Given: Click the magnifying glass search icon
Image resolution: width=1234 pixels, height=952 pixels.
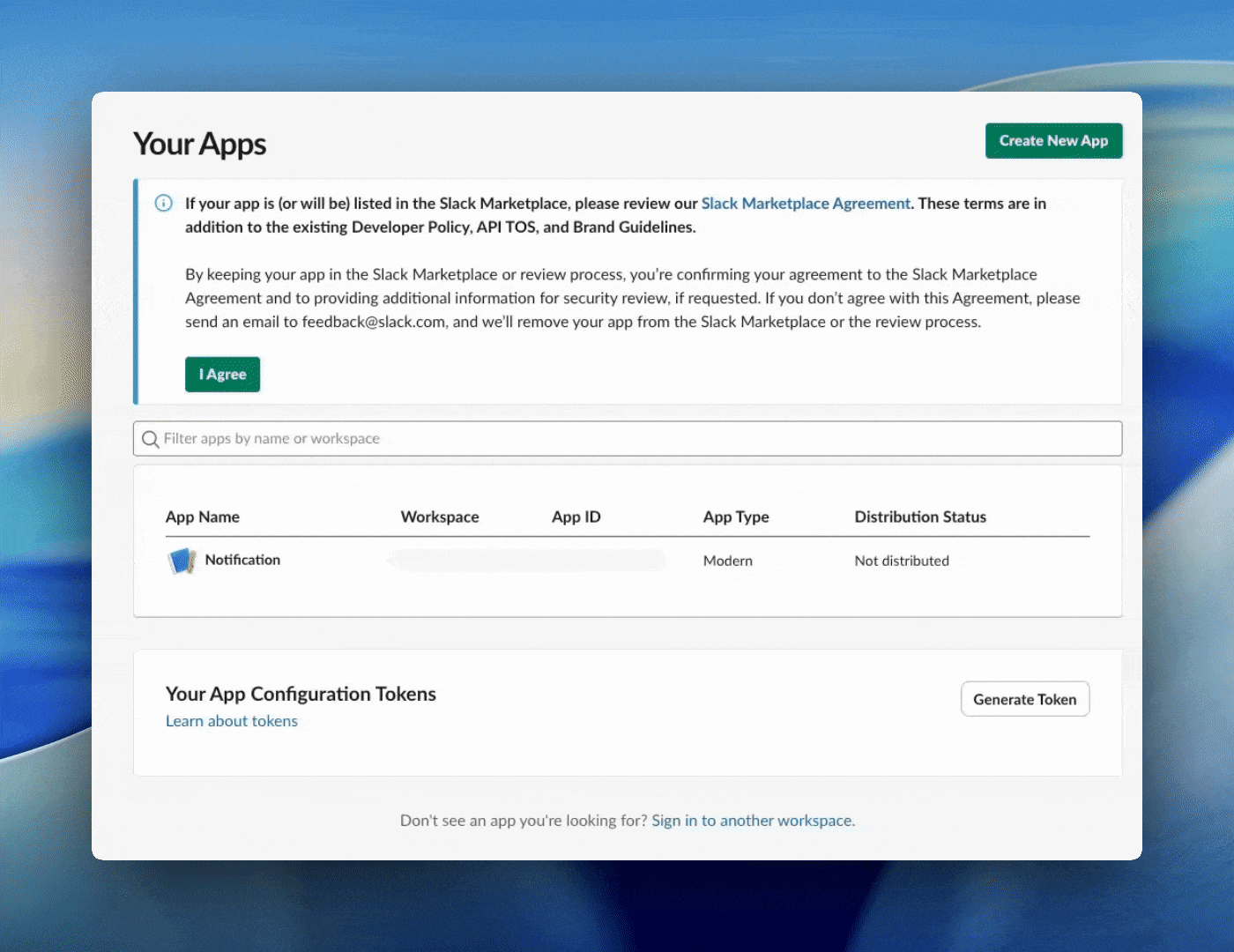Looking at the screenshot, I should (x=151, y=439).
